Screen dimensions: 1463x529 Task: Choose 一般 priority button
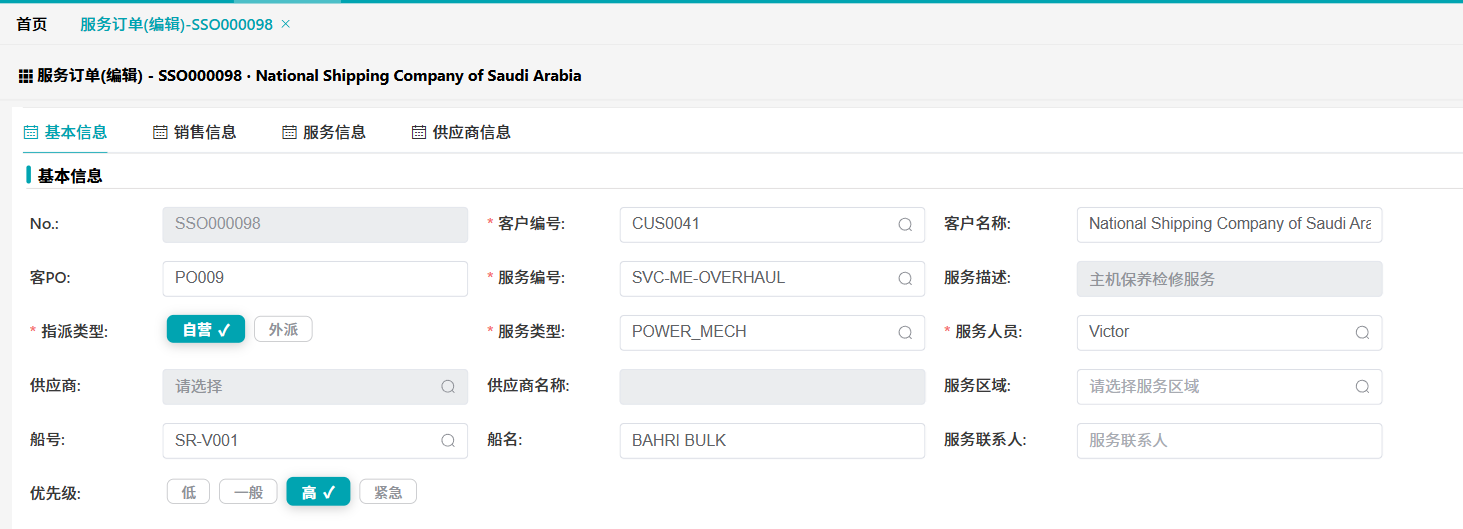tap(248, 492)
